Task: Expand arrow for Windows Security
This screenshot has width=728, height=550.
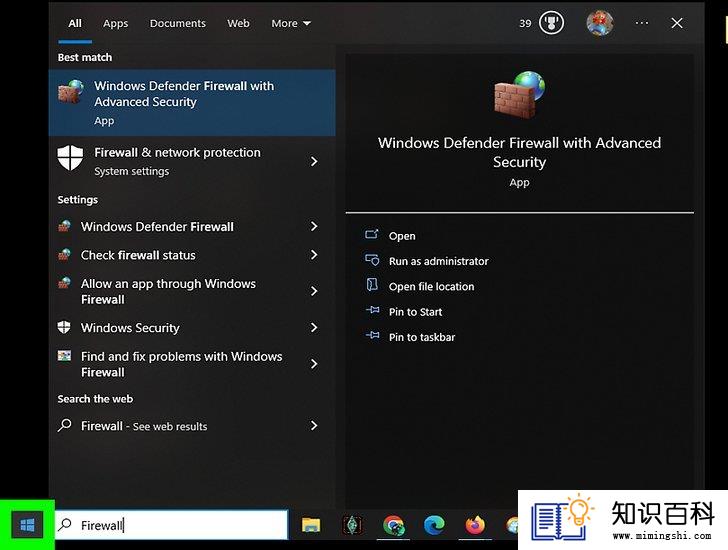Action: (x=314, y=327)
